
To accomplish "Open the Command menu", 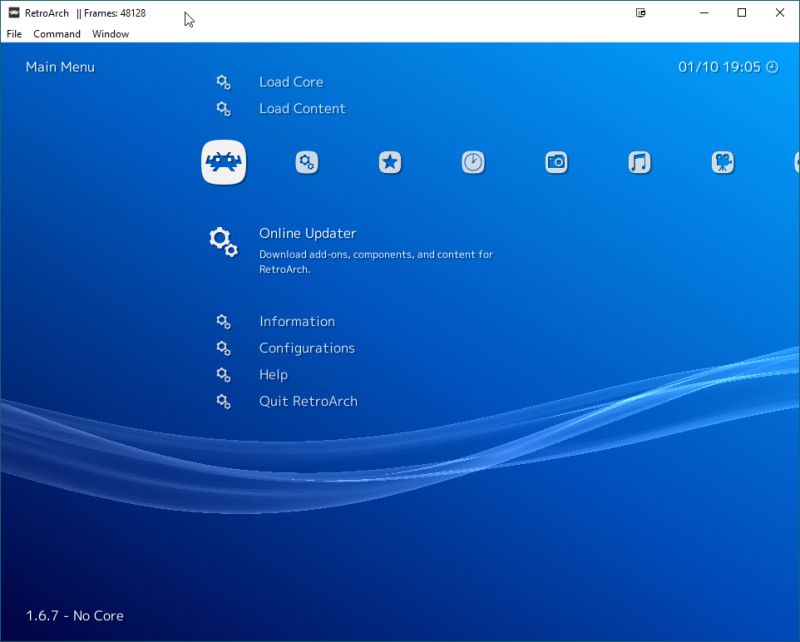I will [x=57, y=33].
